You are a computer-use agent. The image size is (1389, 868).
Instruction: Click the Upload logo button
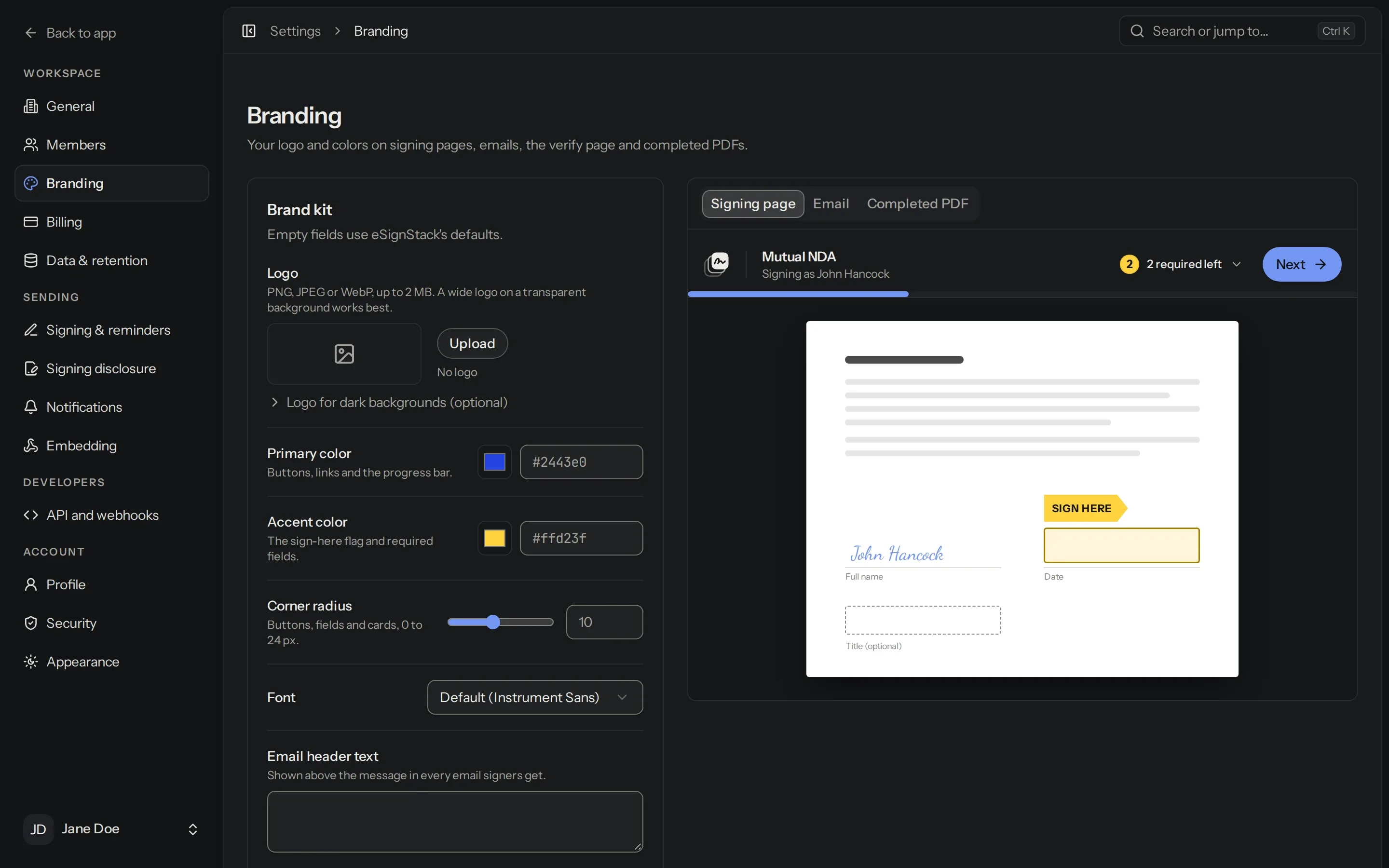[x=472, y=343]
